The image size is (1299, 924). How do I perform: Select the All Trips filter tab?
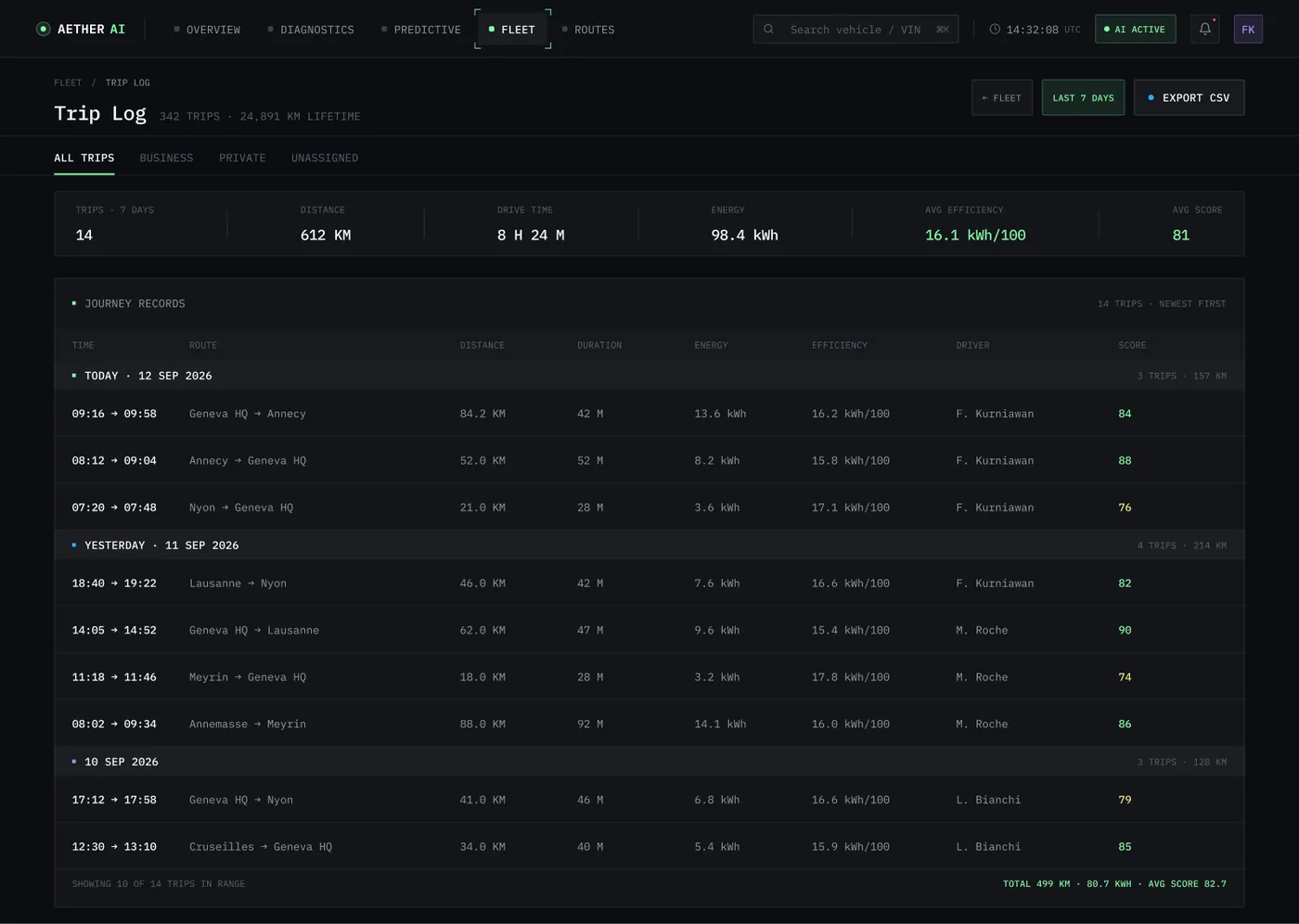point(84,158)
